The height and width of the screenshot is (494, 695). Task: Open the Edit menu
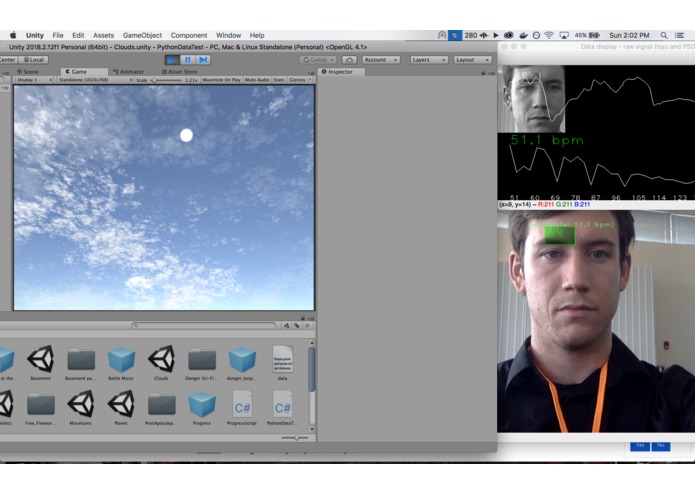coord(78,35)
